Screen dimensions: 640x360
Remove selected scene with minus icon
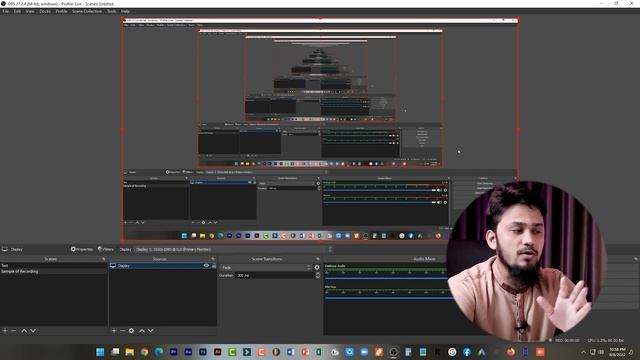tap(13, 331)
